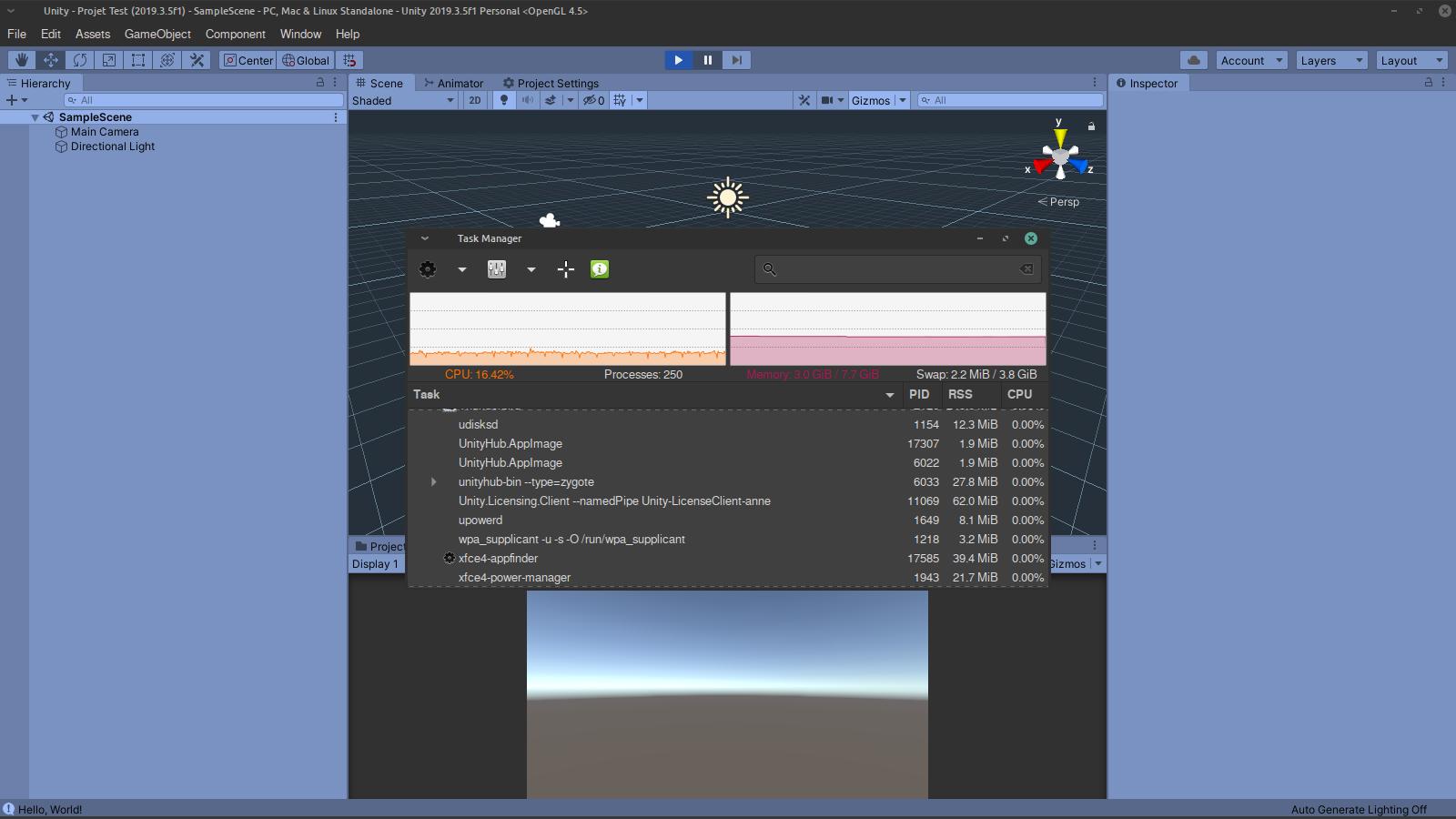Open the Inspector panel options menu
1456x819 pixels.
[1443, 82]
